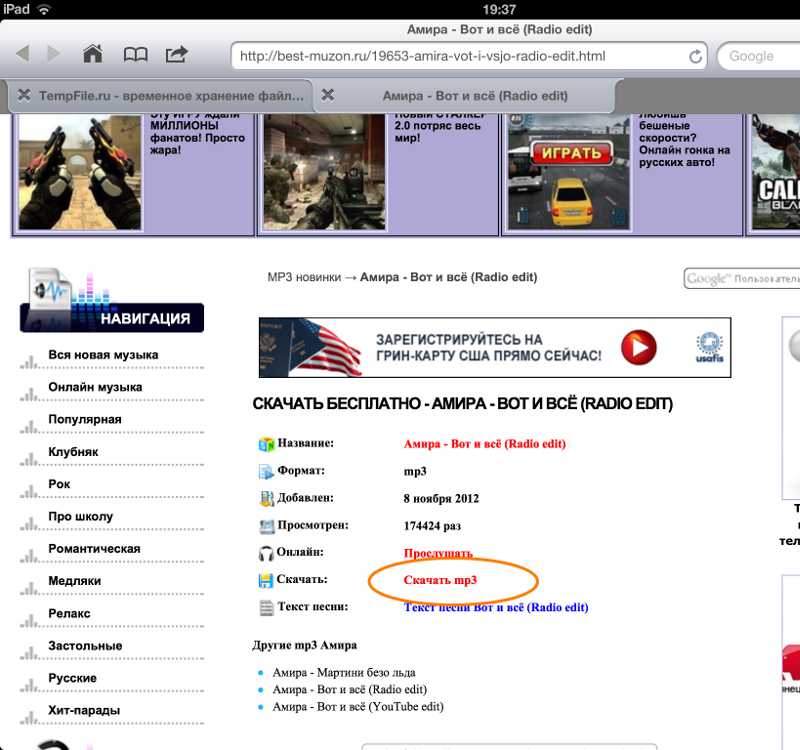
Task: Click the Скачать mp3 download link
Action: point(440,581)
